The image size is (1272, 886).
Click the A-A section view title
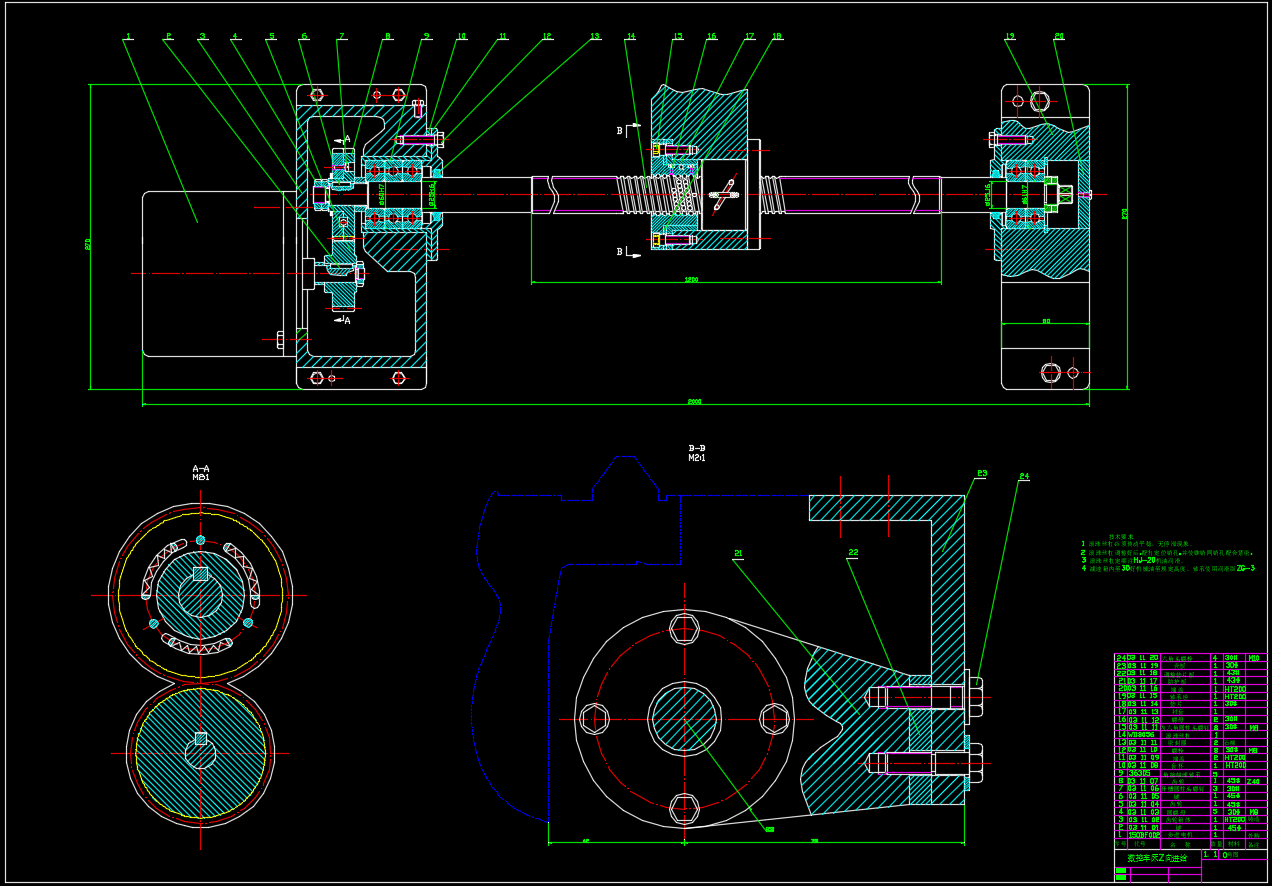tap(201, 468)
